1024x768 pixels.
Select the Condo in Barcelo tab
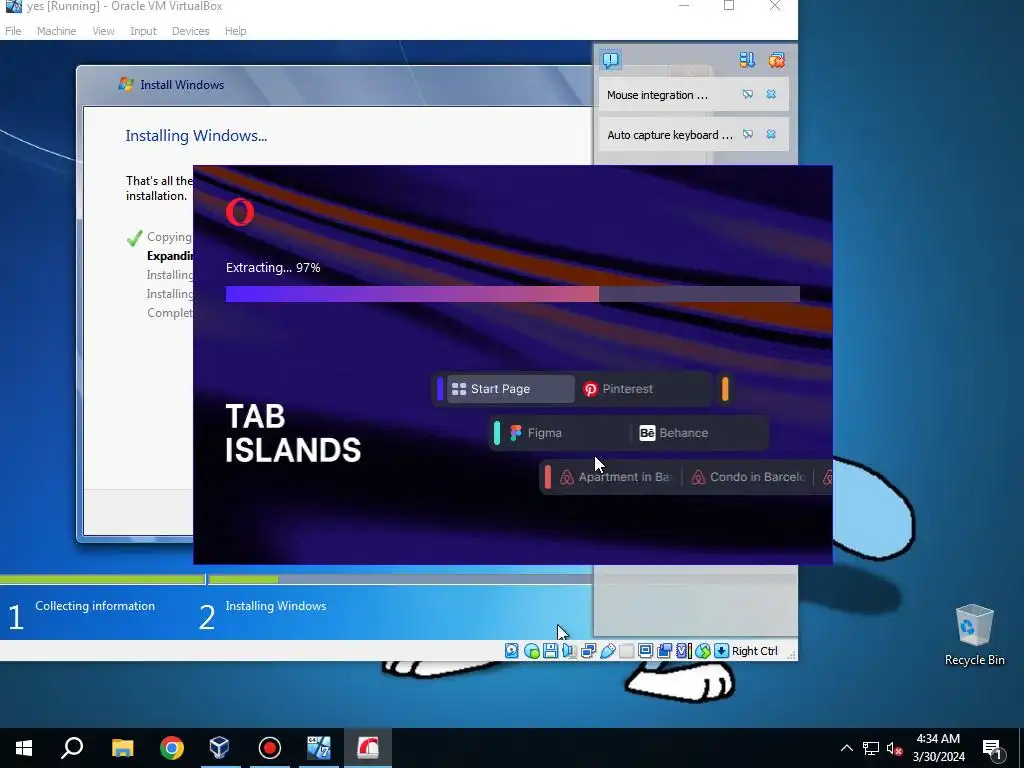pos(747,477)
